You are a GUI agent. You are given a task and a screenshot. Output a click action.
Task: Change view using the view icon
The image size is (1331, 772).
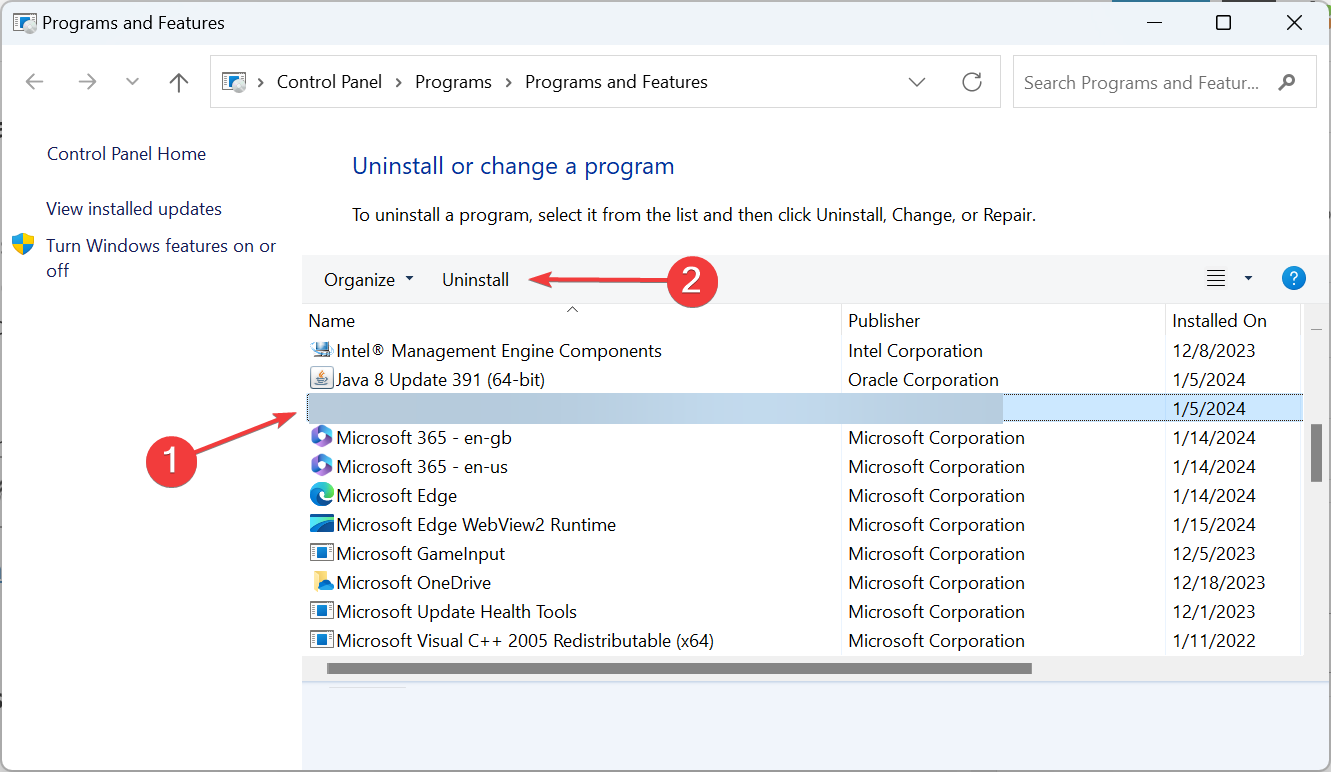1216,279
